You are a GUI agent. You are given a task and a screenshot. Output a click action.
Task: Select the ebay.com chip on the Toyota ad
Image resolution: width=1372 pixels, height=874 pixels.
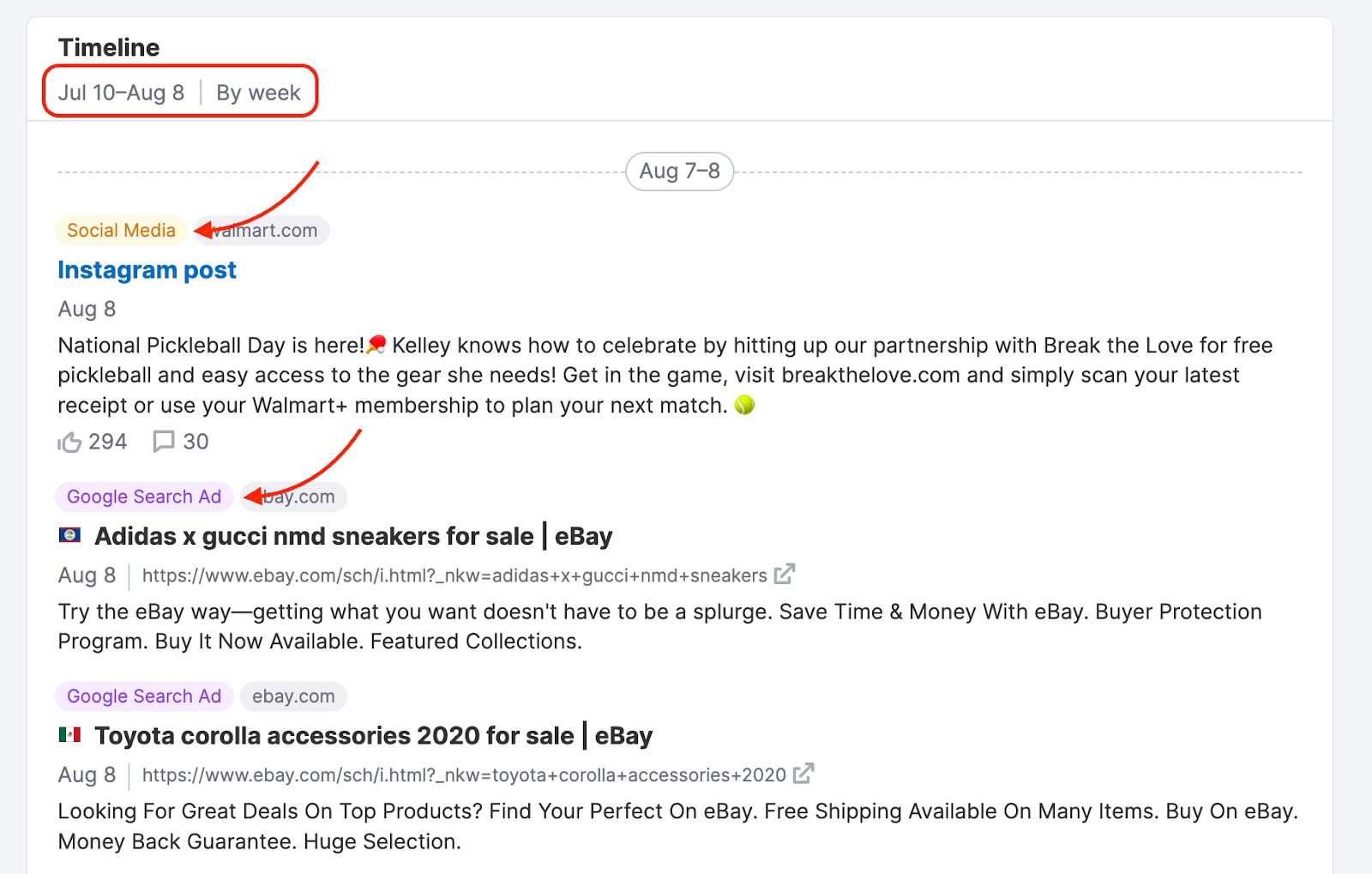pyautogui.click(x=293, y=696)
